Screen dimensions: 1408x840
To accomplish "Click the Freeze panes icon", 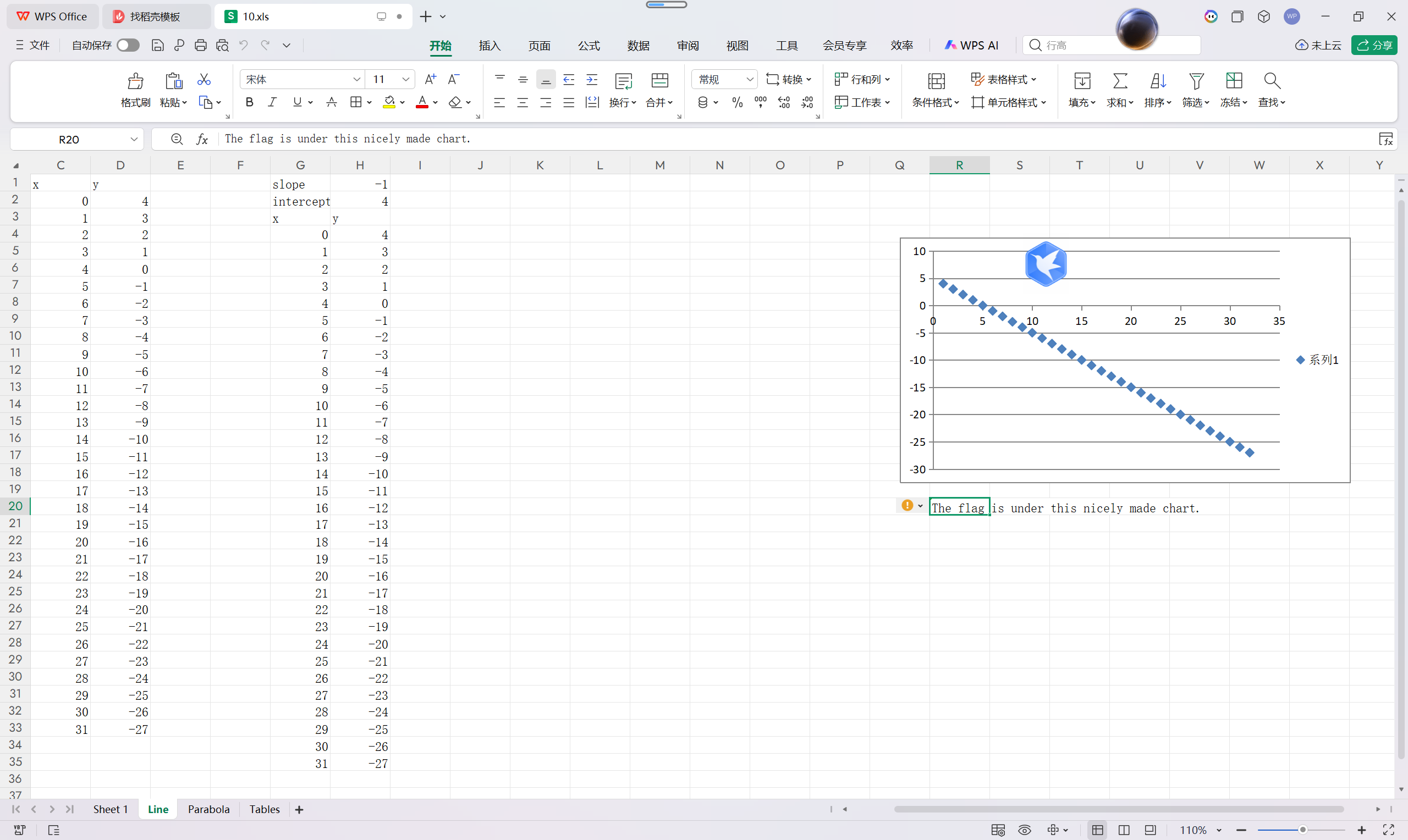I will 1234,81.
